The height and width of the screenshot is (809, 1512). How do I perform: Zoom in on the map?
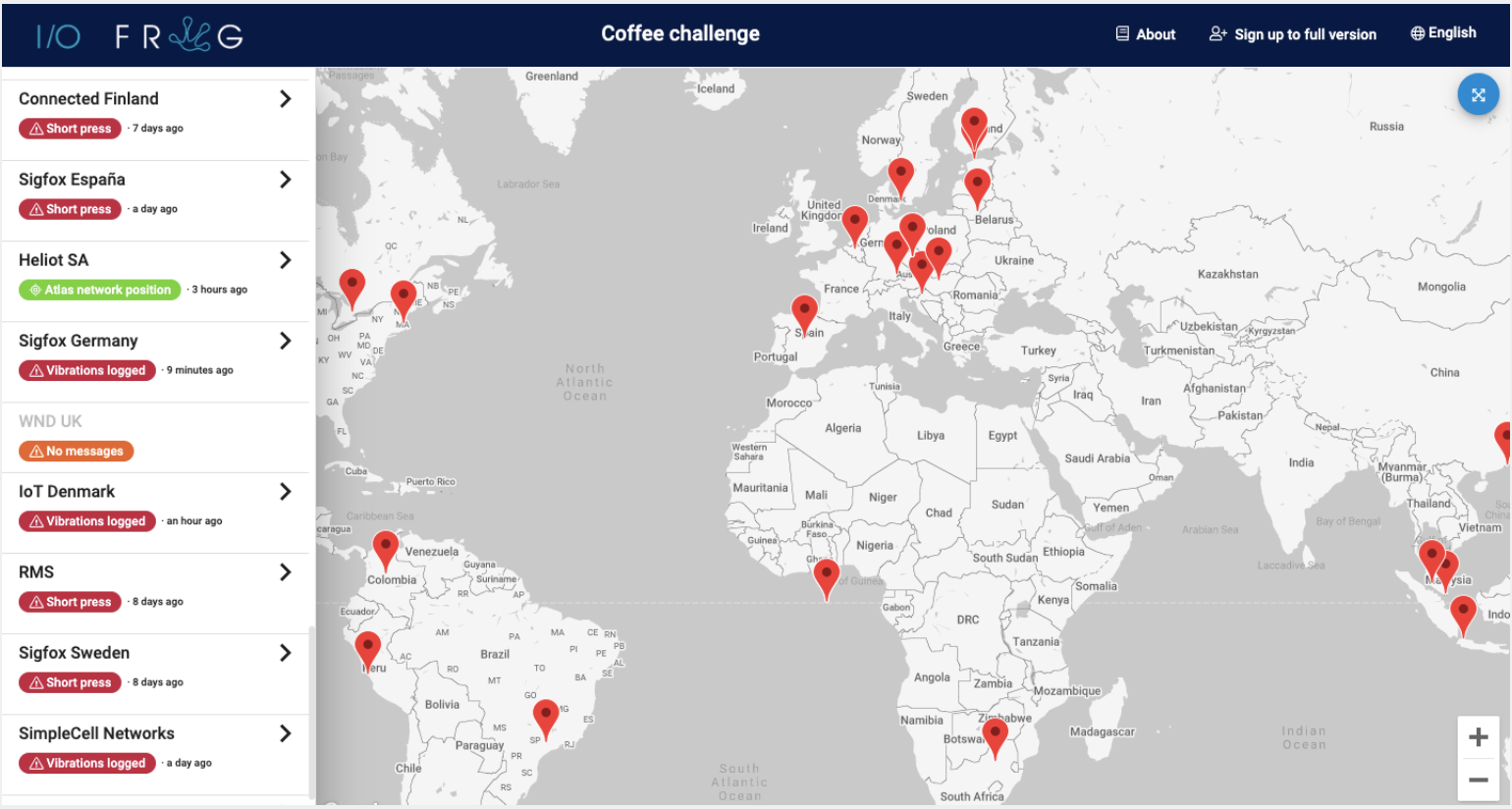[1478, 737]
